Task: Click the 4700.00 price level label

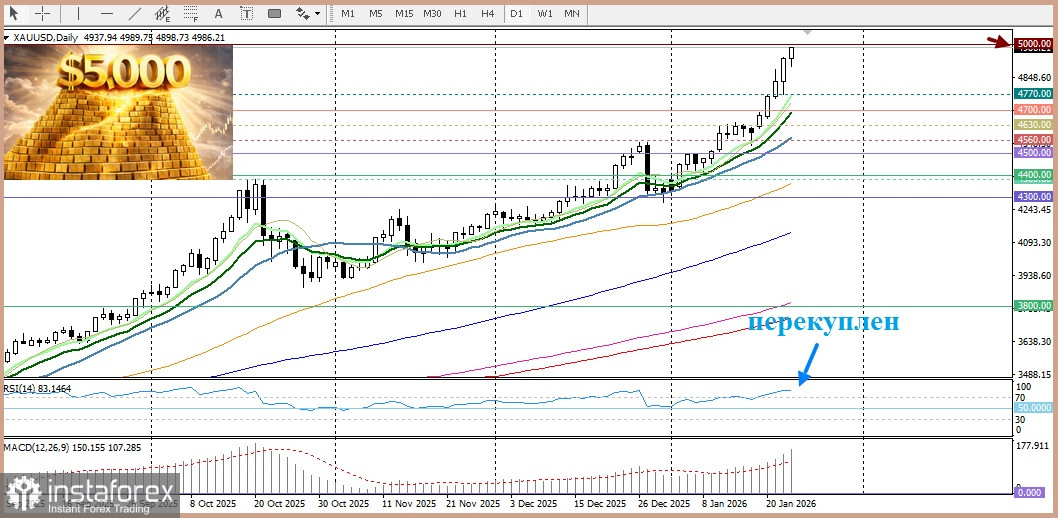Action: pos(1035,109)
